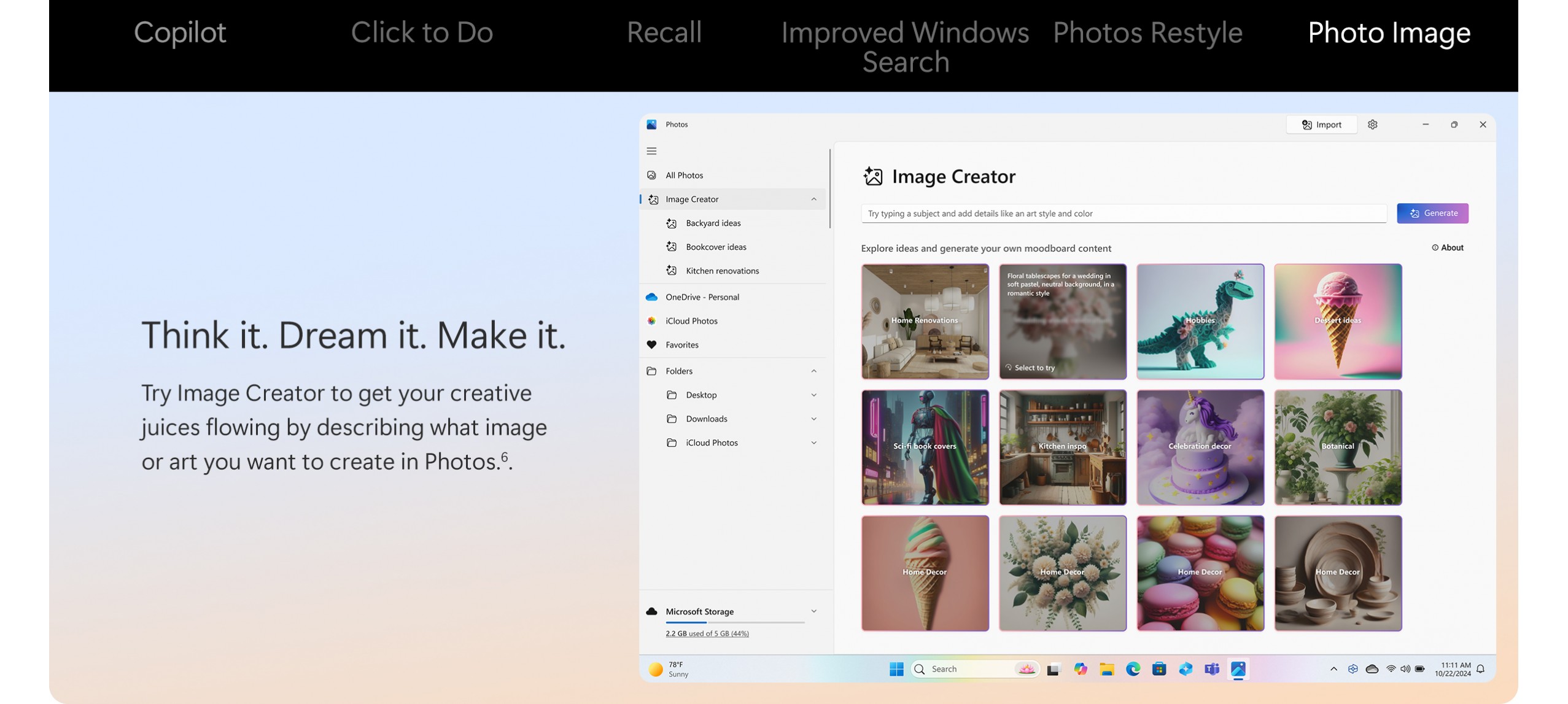Image resolution: width=1568 pixels, height=704 pixels.
Task: Switch to the Recall tab
Action: tap(664, 33)
